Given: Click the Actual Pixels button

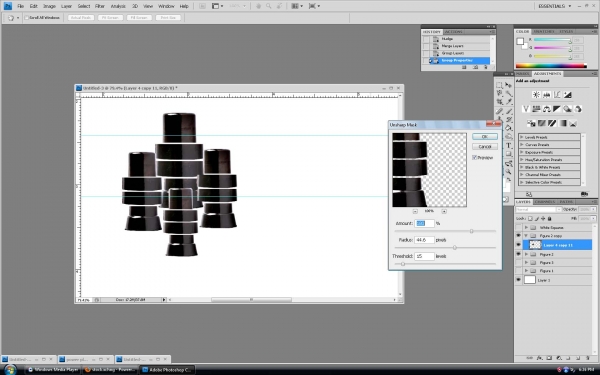Looking at the screenshot, I should pyautogui.click(x=81, y=18).
